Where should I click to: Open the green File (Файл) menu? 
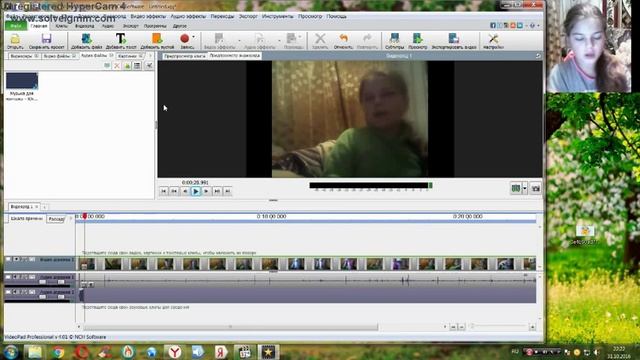coord(16,26)
